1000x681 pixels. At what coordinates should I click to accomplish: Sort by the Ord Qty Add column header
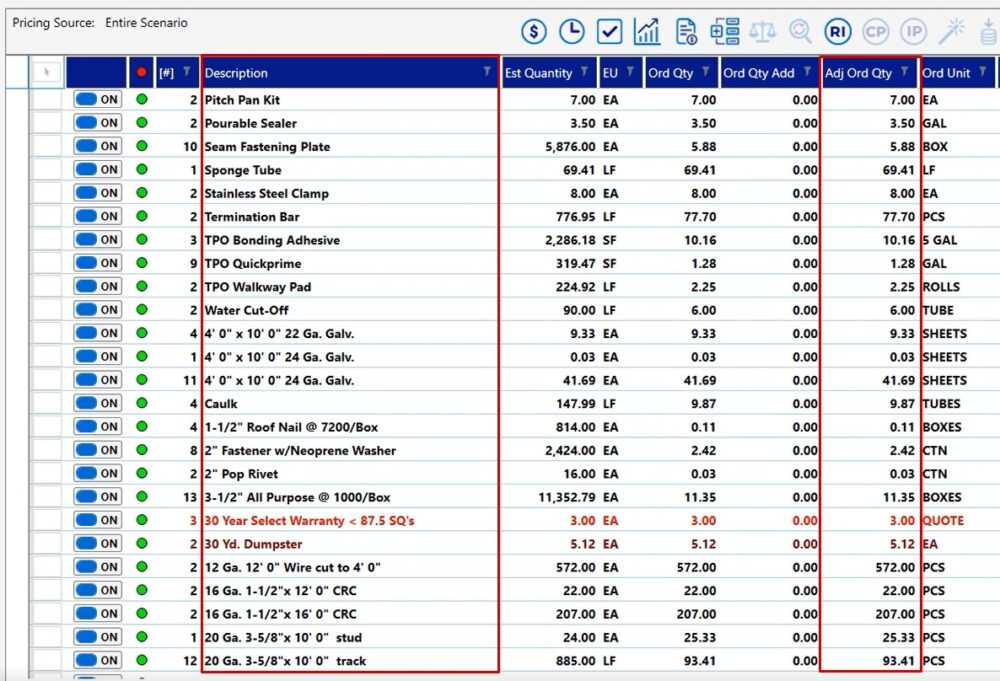[x=758, y=73]
